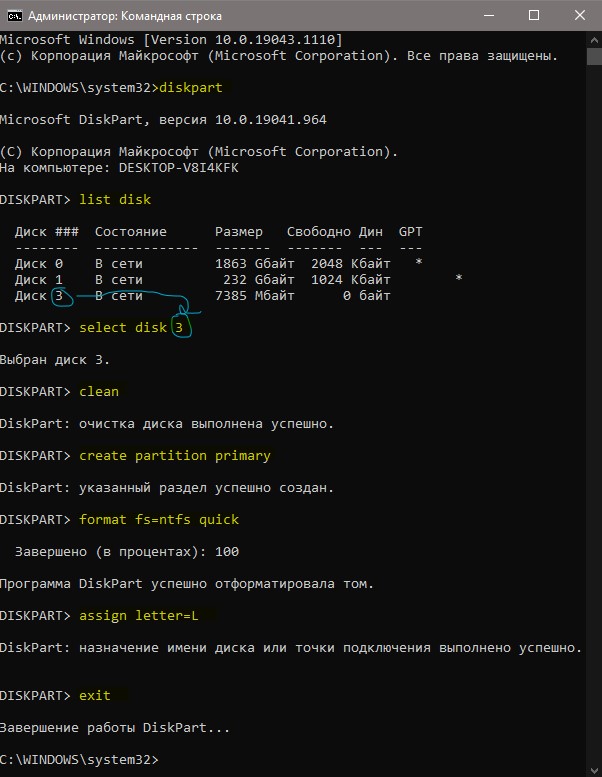Click the '2048 Кбайт' free space value
The image size is (602, 777).
351,264
